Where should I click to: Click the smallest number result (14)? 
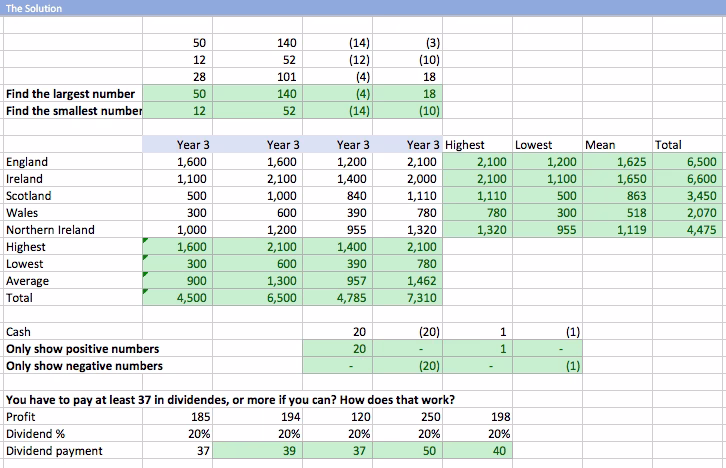(338, 111)
